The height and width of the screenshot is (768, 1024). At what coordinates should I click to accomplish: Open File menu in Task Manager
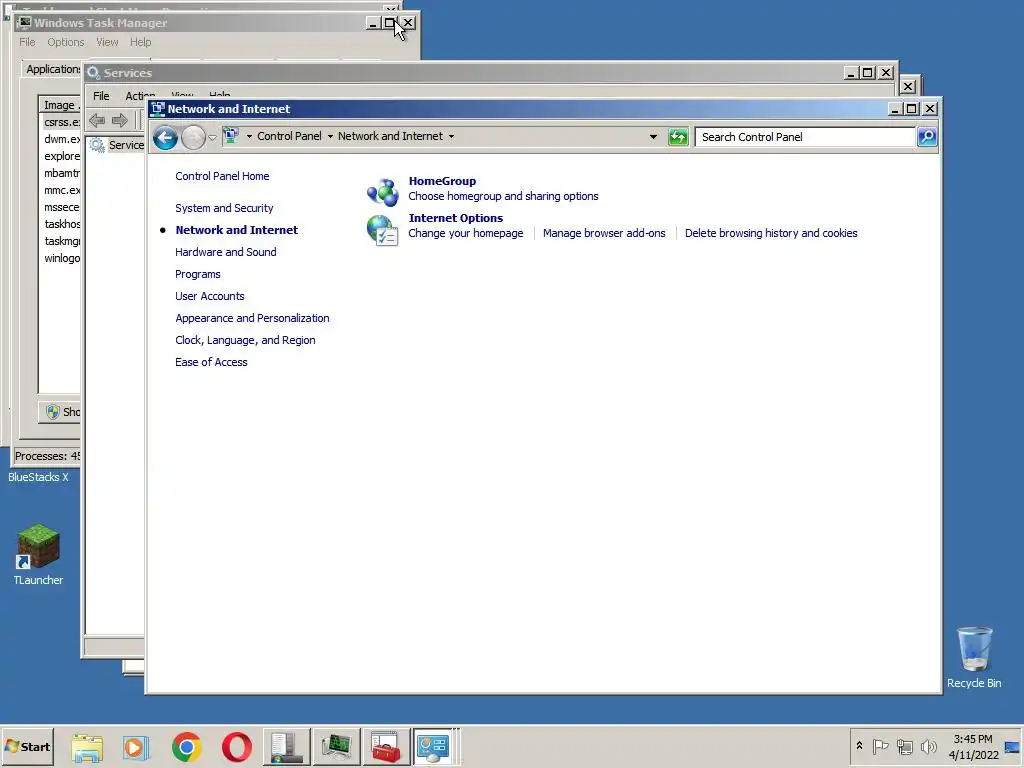point(27,42)
